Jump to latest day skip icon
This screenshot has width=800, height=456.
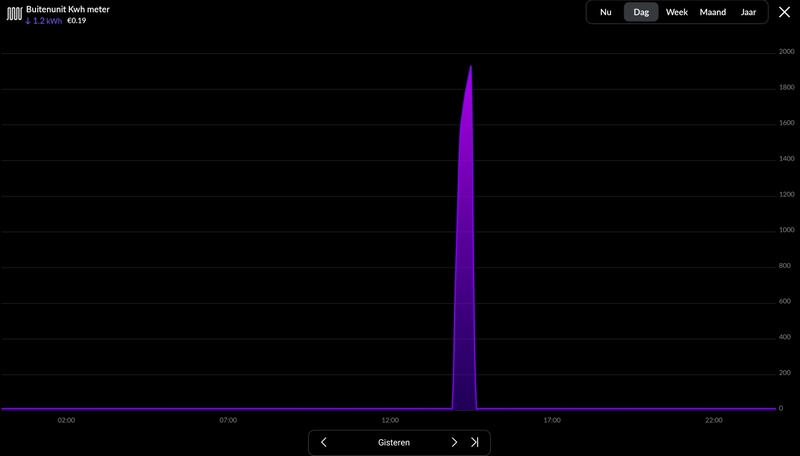(x=474, y=442)
